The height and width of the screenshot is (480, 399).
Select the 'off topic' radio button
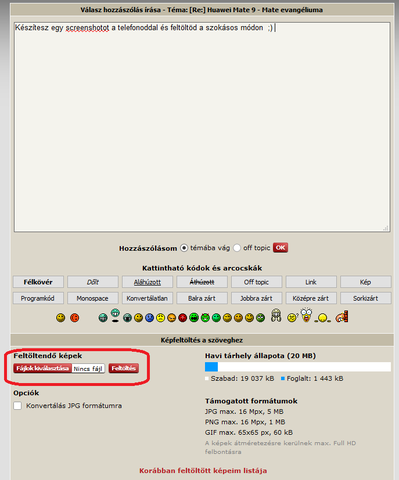point(237,248)
